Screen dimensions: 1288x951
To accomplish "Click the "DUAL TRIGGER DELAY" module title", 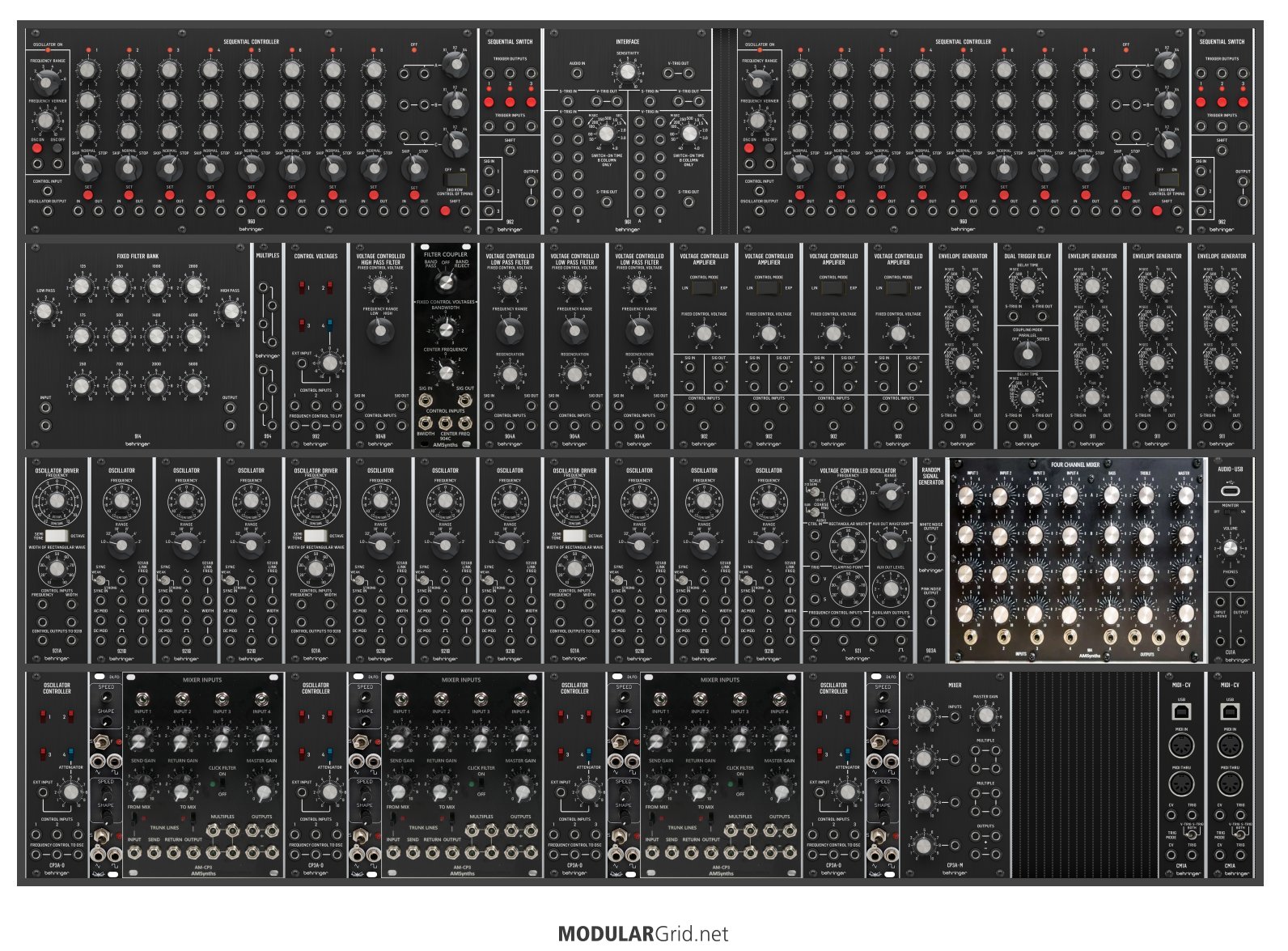I will (x=1027, y=257).
